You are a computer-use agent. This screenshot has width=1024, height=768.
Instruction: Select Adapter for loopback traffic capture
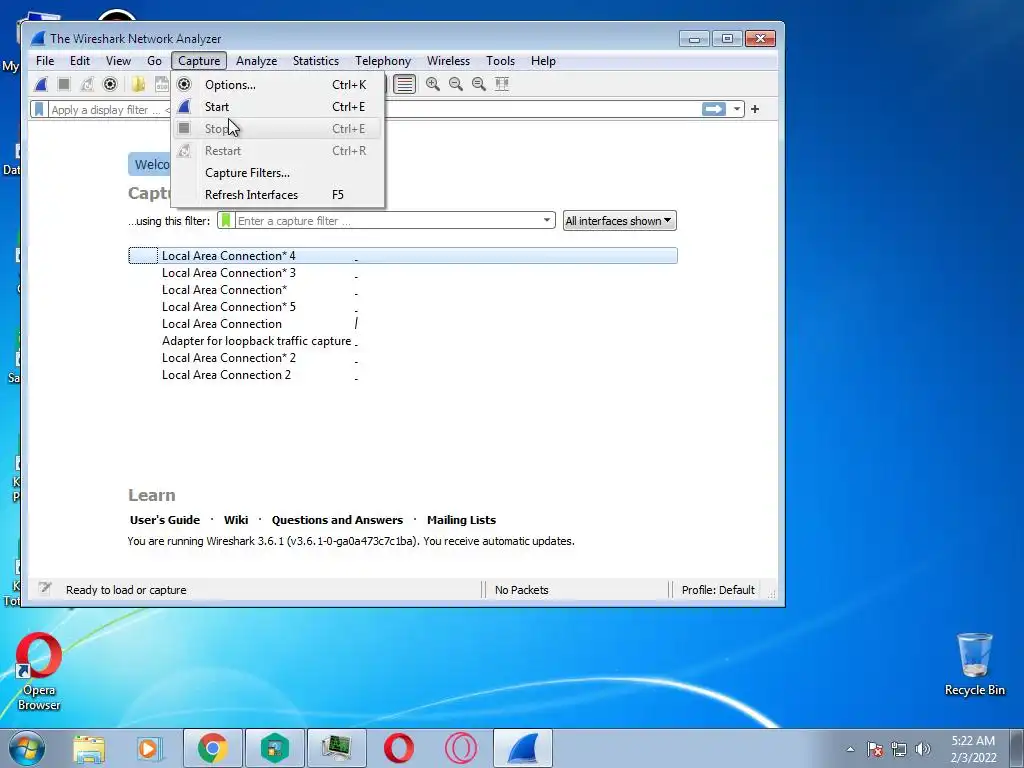403,340
